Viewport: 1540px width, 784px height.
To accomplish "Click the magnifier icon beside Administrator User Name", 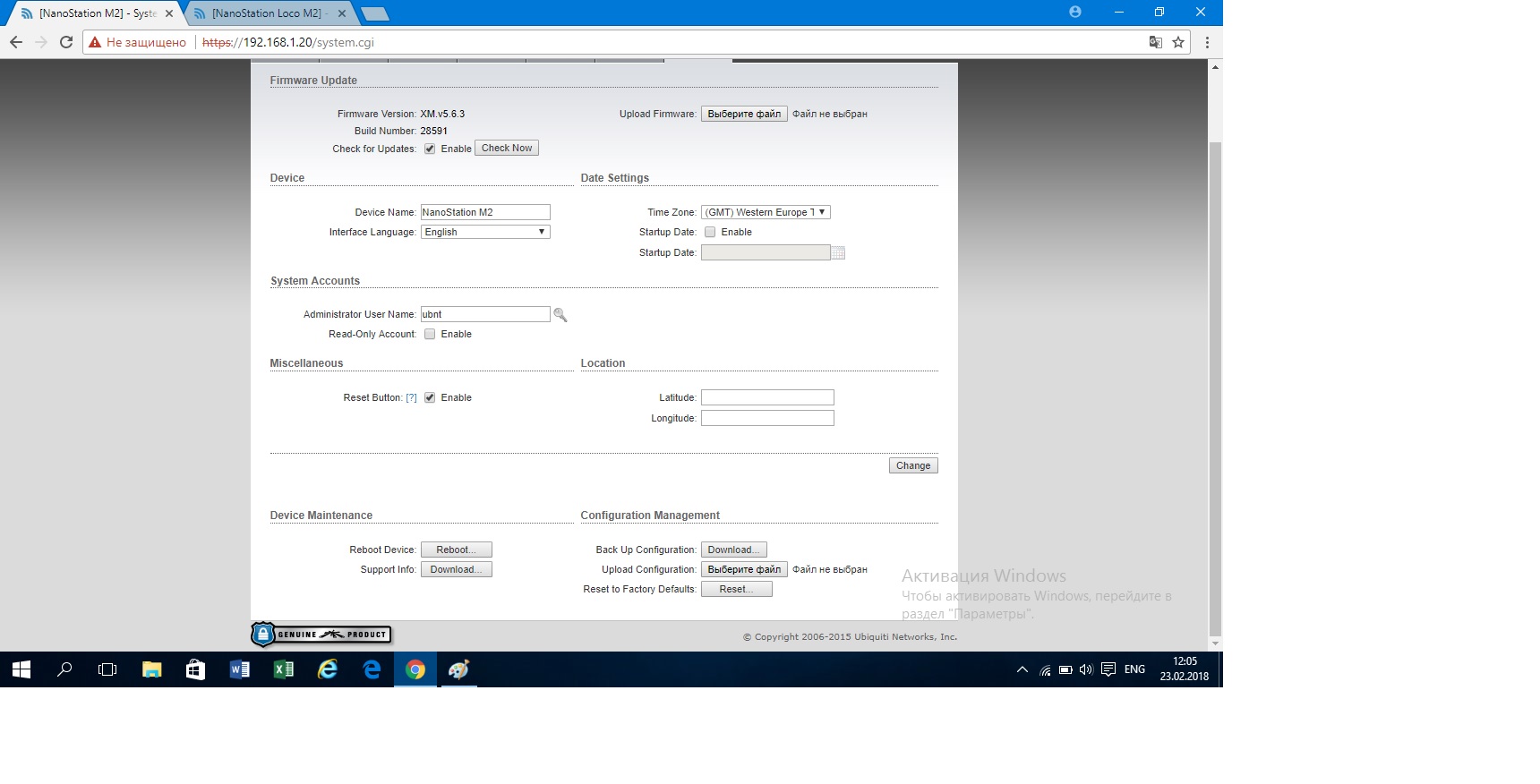I will pos(560,315).
